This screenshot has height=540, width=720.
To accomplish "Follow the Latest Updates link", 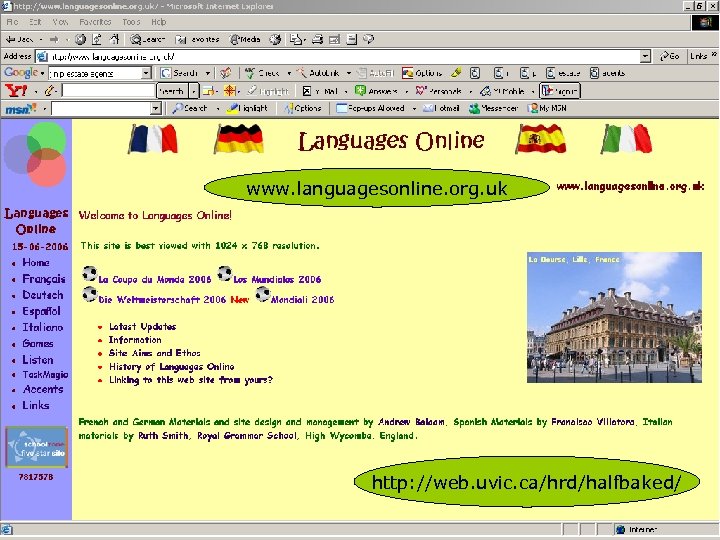I will coord(142,326).
